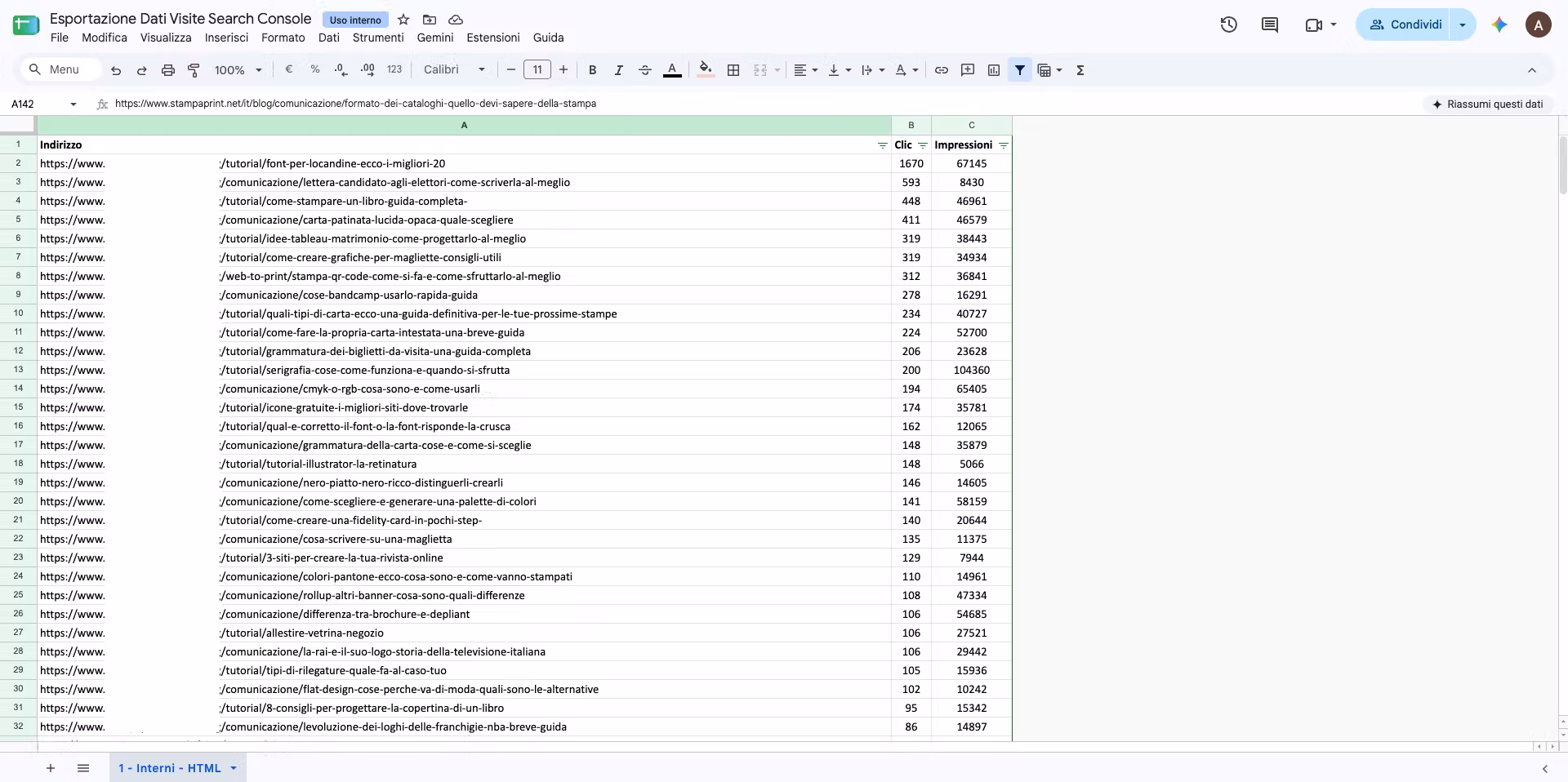Open Gemini sparkle icon at top right

pyautogui.click(x=1499, y=24)
